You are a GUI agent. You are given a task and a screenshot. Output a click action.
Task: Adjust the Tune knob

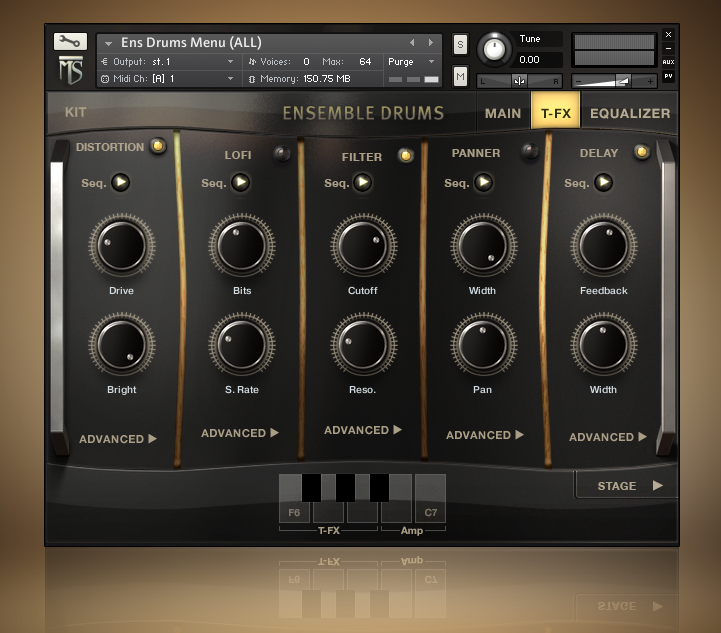point(494,49)
